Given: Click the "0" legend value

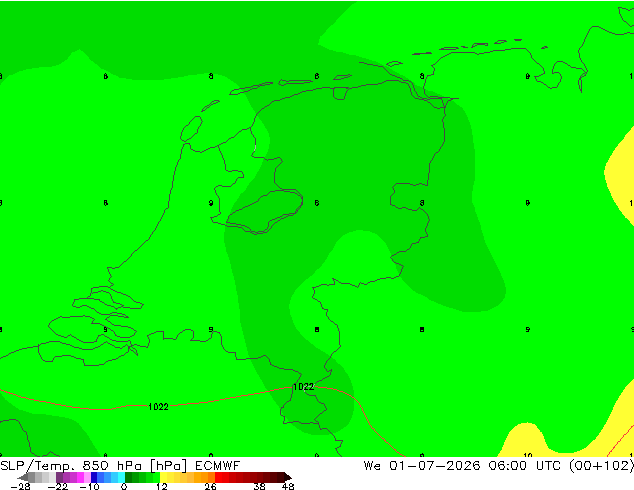Looking at the screenshot, I should [x=124, y=486].
